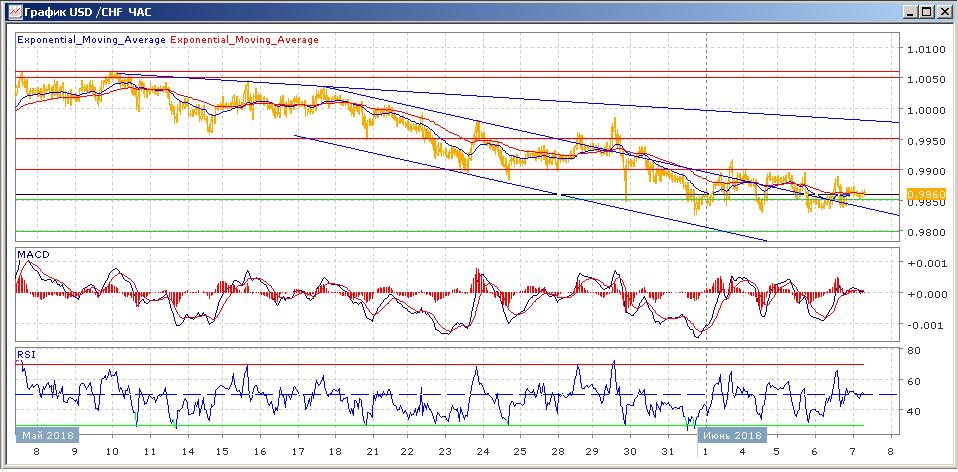Click the RSI indicator panel label
958x472 pixels.
25,353
